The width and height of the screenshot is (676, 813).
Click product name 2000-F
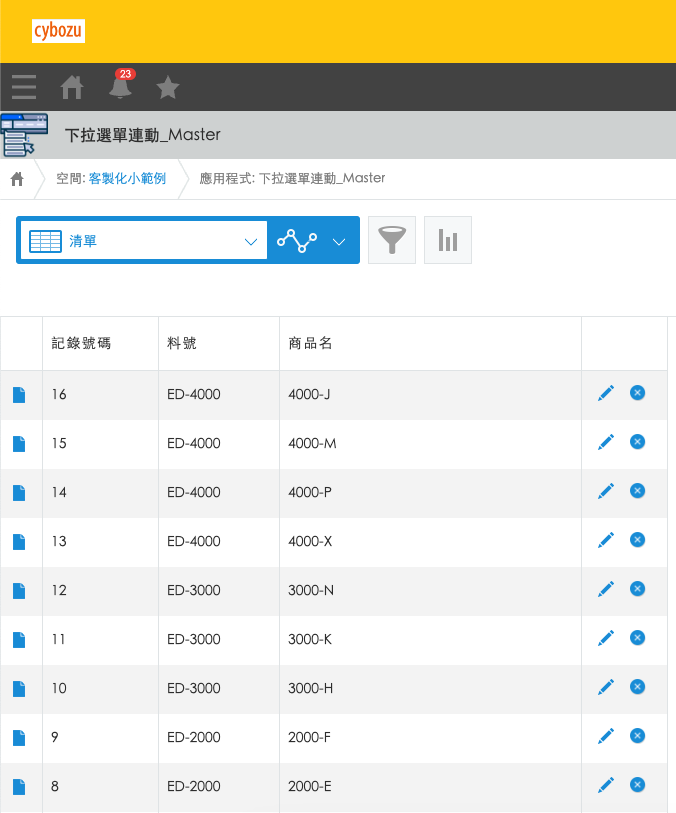(x=309, y=738)
